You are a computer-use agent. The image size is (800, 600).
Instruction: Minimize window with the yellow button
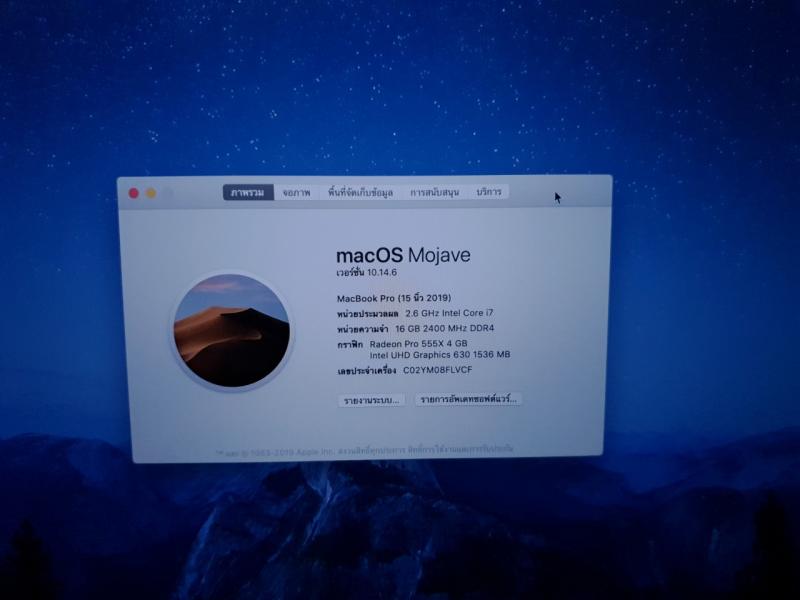[x=152, y=193]
